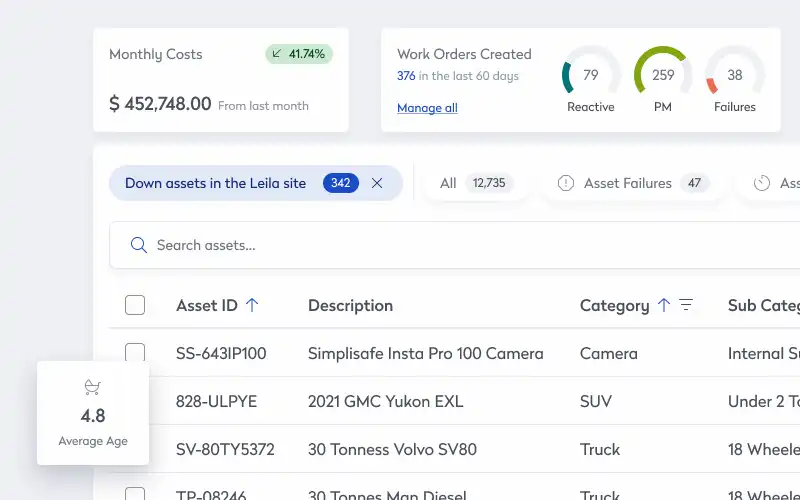Open the Category filter icon
800x500 pixels.
686,305
